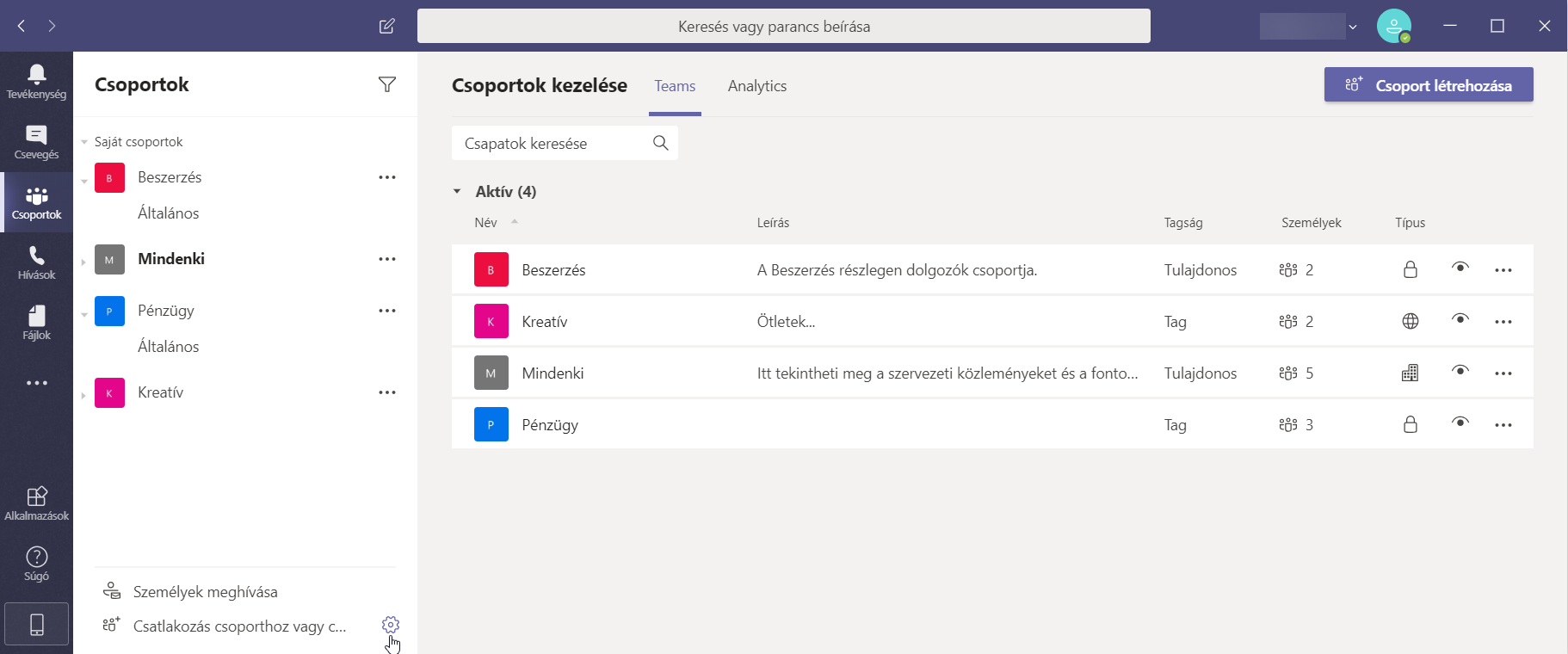Switch to the Analytics tab
1568x654 pixels.
pos(756,86)
